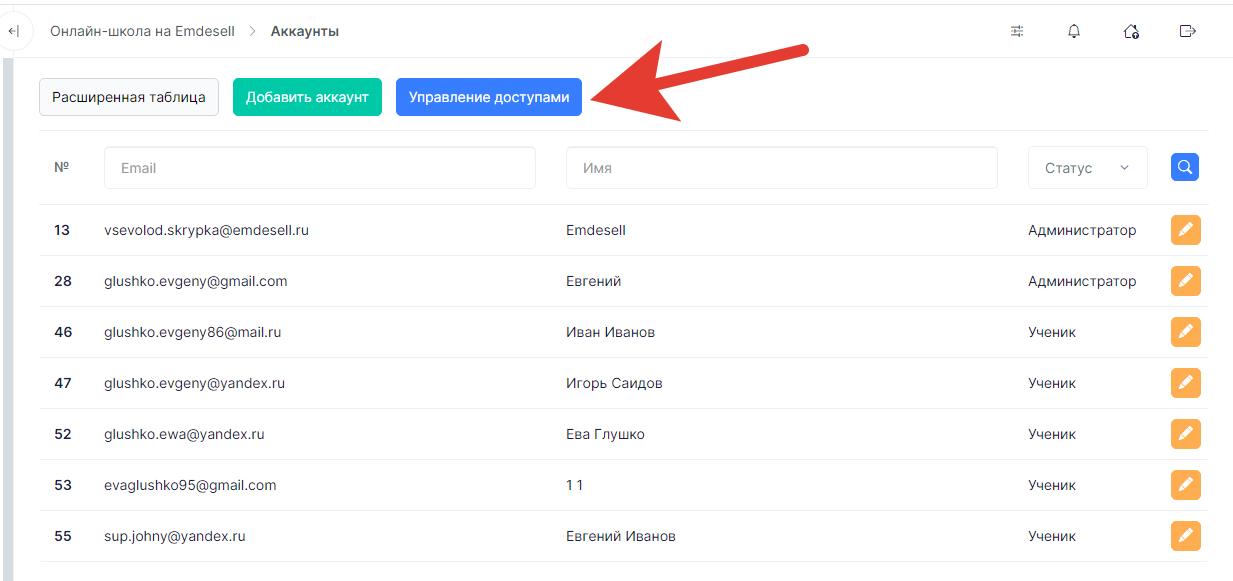Image resolution: width=1233 pixels, height=581 pixels.
Task: Focus the Email filter input field
Action: 320,168
